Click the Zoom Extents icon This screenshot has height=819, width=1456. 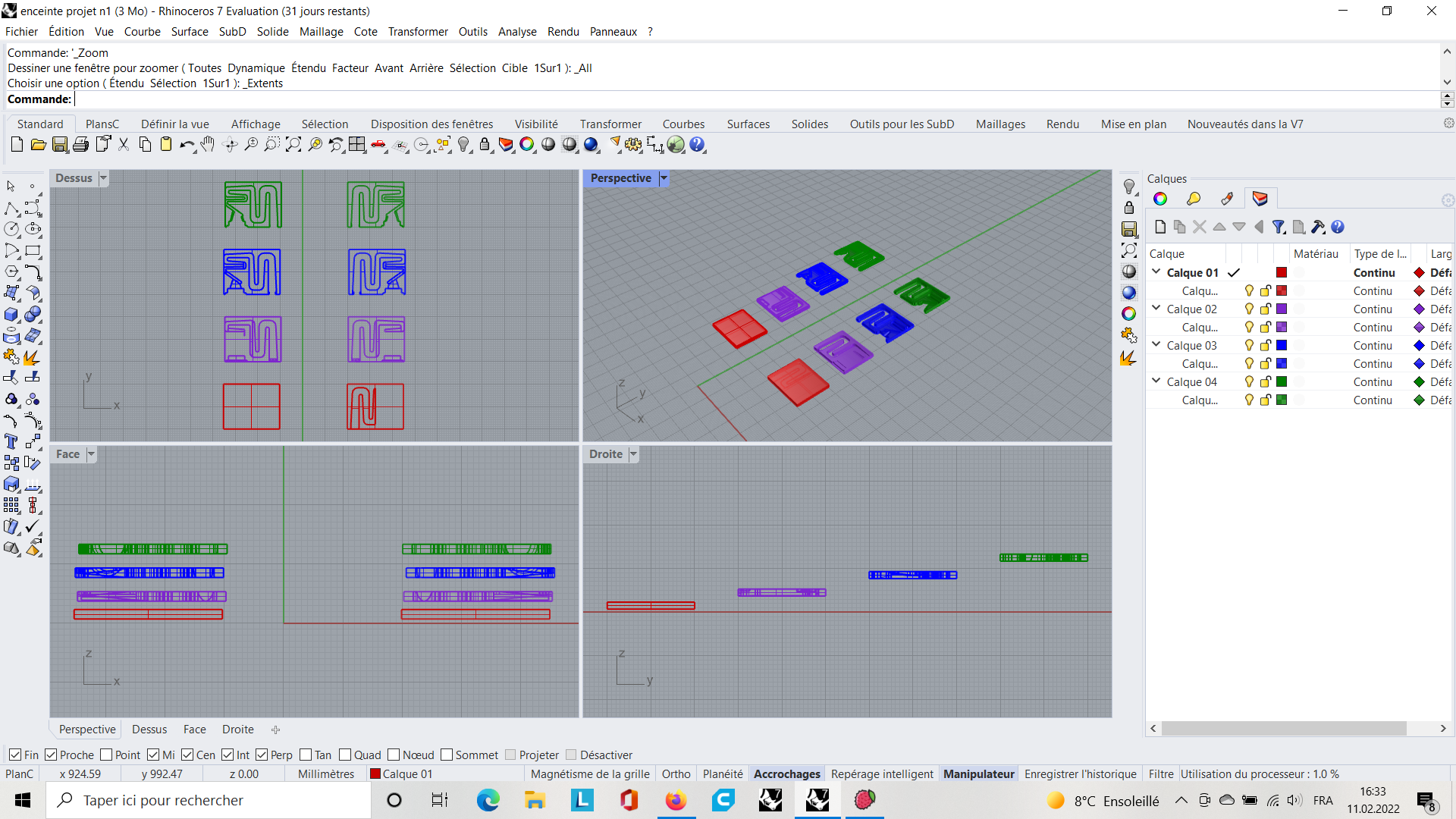293,144
